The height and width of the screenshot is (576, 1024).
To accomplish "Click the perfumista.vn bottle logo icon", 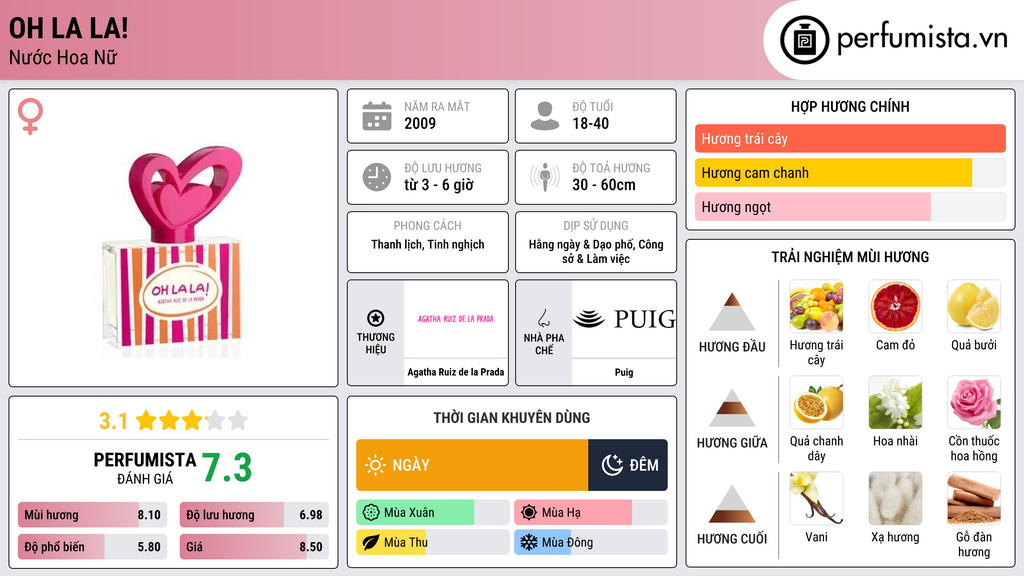I will tap(804, 40).
